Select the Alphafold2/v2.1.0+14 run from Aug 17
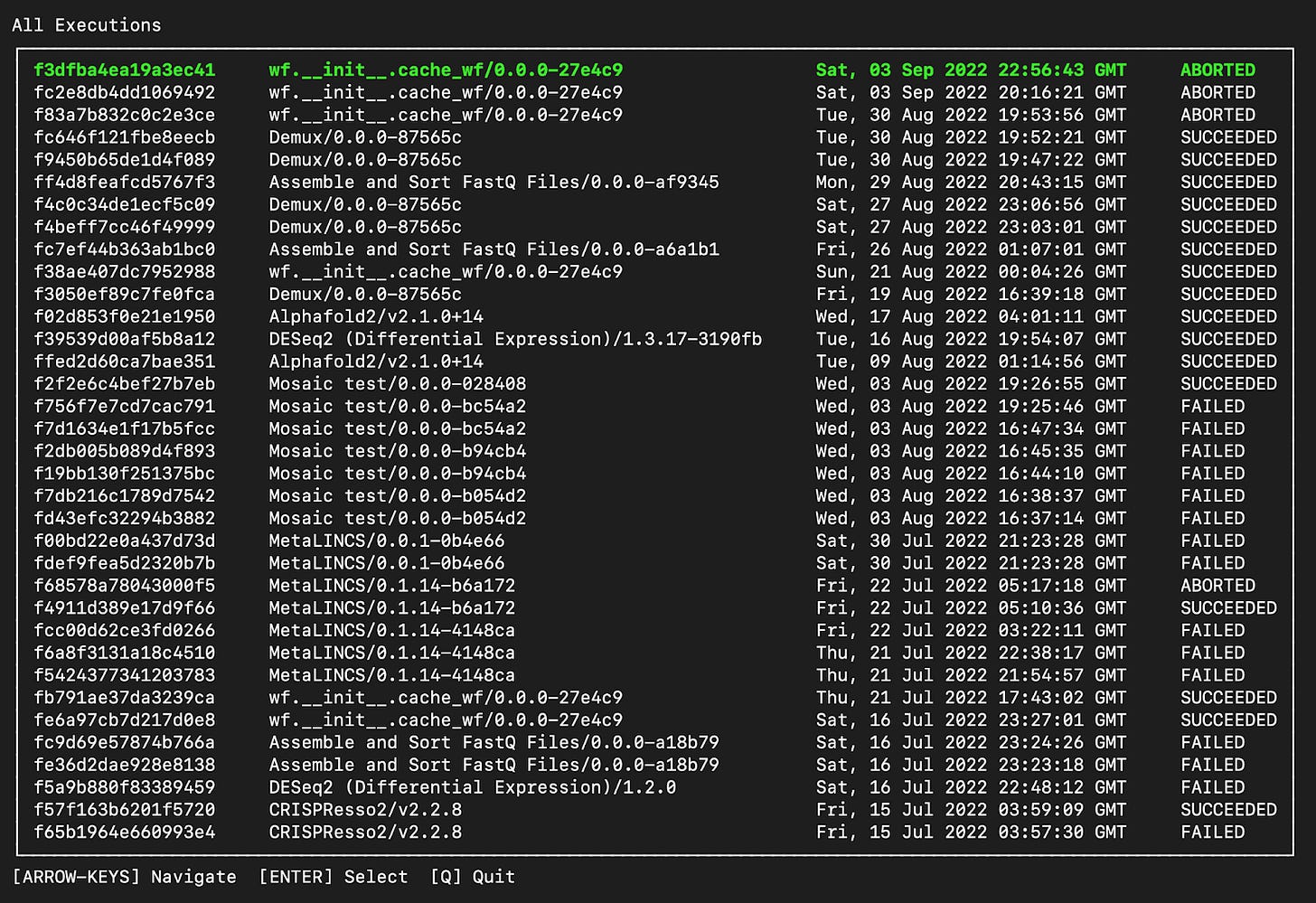Screen dimensions: 1316x903 (375, 316)
